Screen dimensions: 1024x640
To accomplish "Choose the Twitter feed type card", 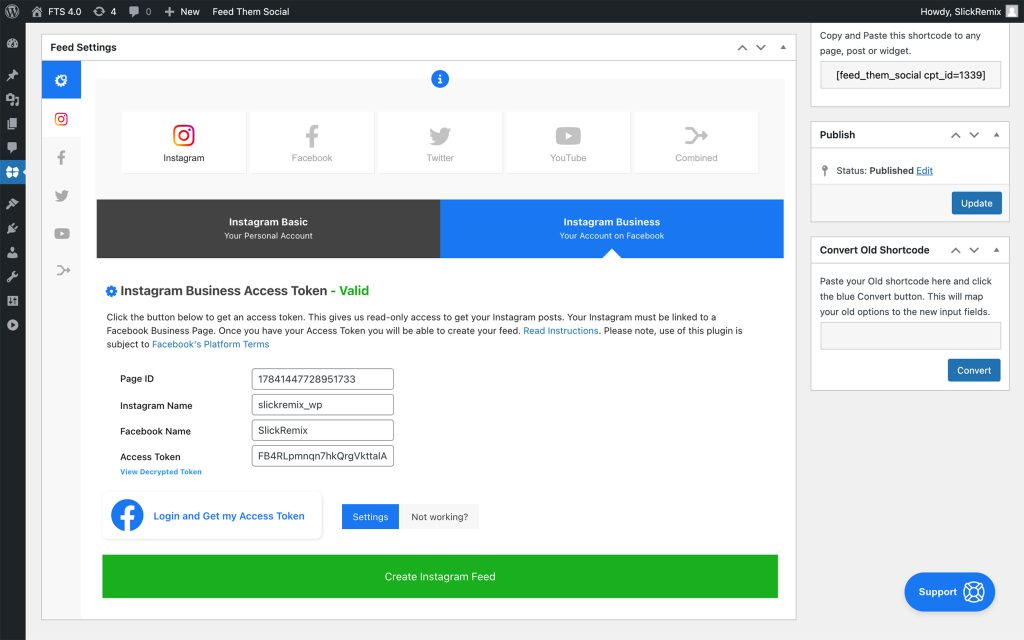I will (440, 142).
